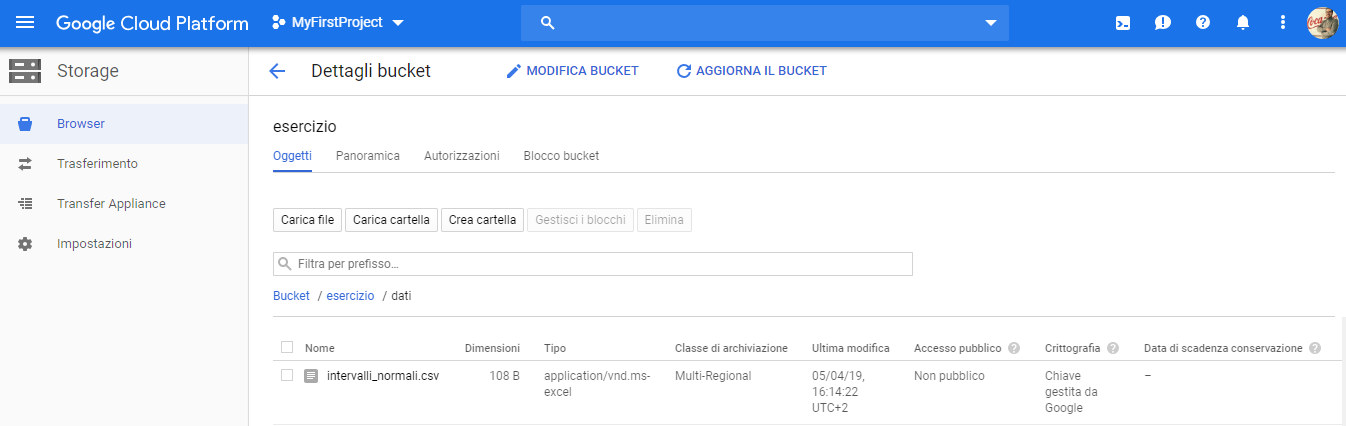
Task: Select all objects header checkbox
Action: [x=287, y=348]
